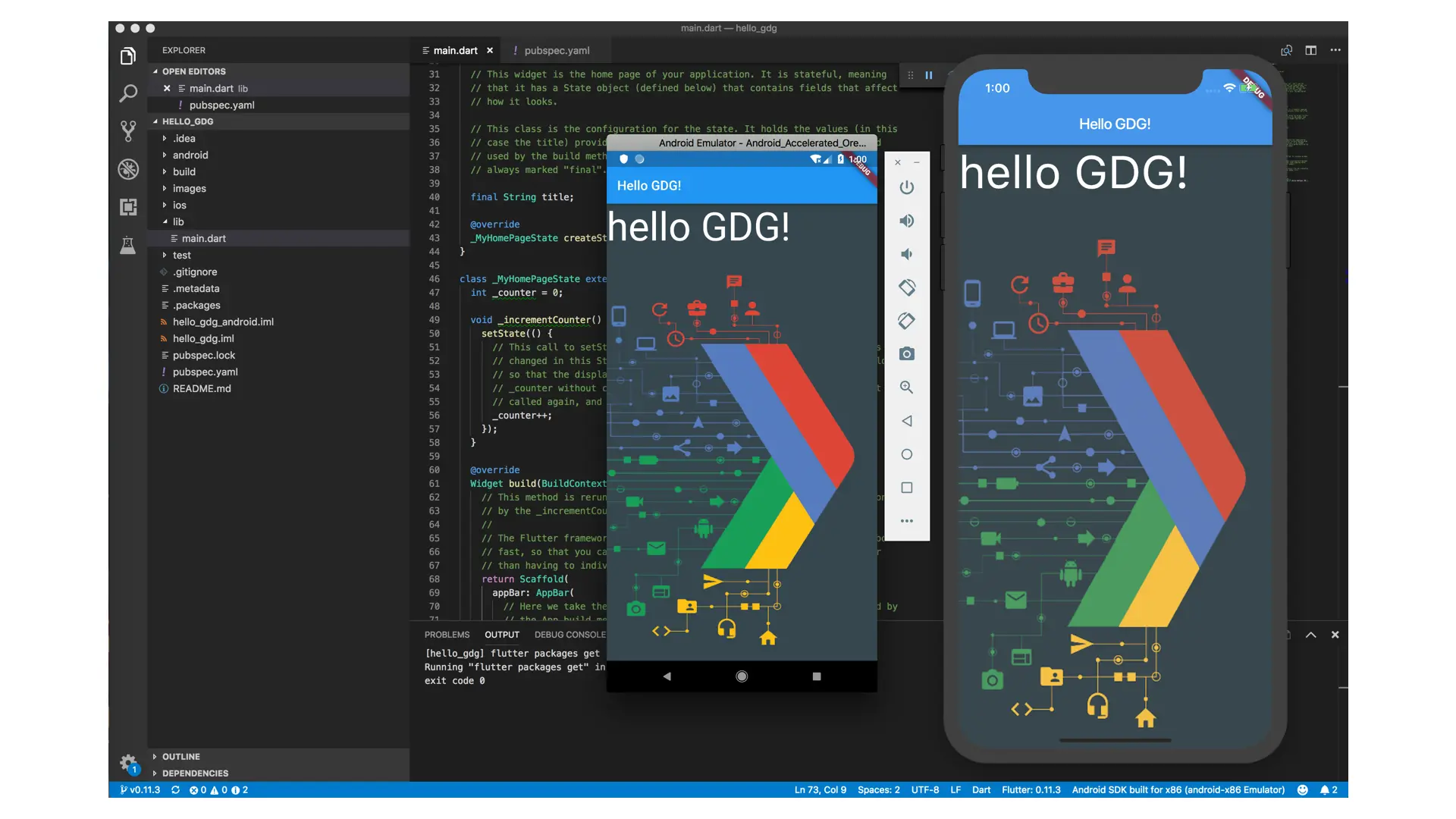Click the Spaces: 2 indentation setting

click(x=878, y=790)
